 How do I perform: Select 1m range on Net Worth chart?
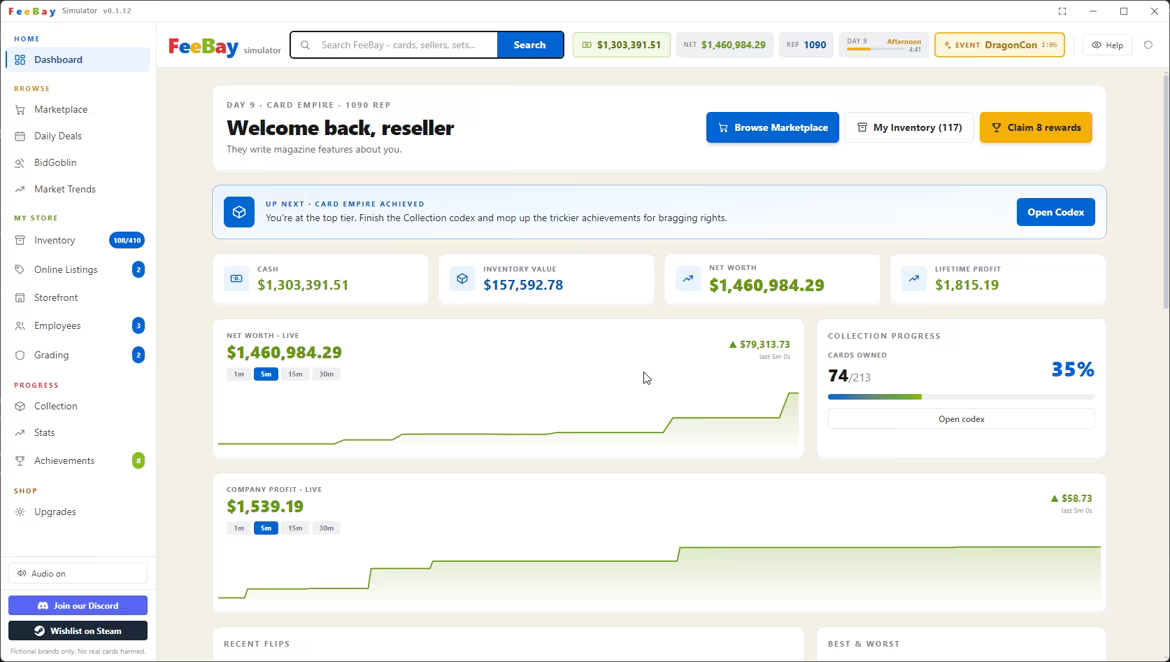click(x=239, y=374)
